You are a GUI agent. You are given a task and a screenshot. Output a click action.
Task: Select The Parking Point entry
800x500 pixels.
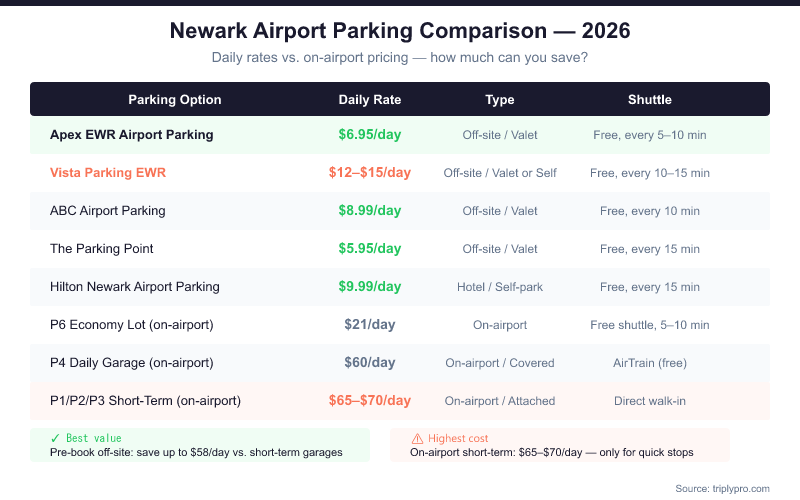102,249
